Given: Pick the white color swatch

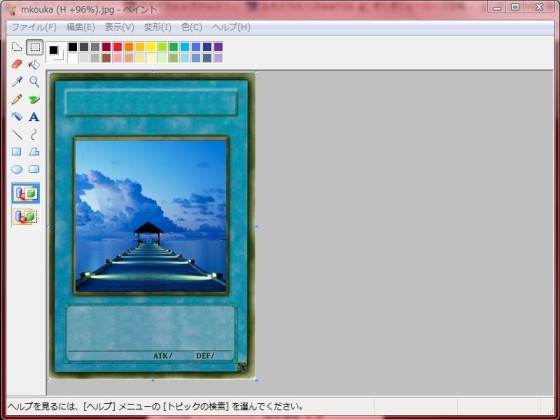Looking at the screenshot, I should coord(73,58).
